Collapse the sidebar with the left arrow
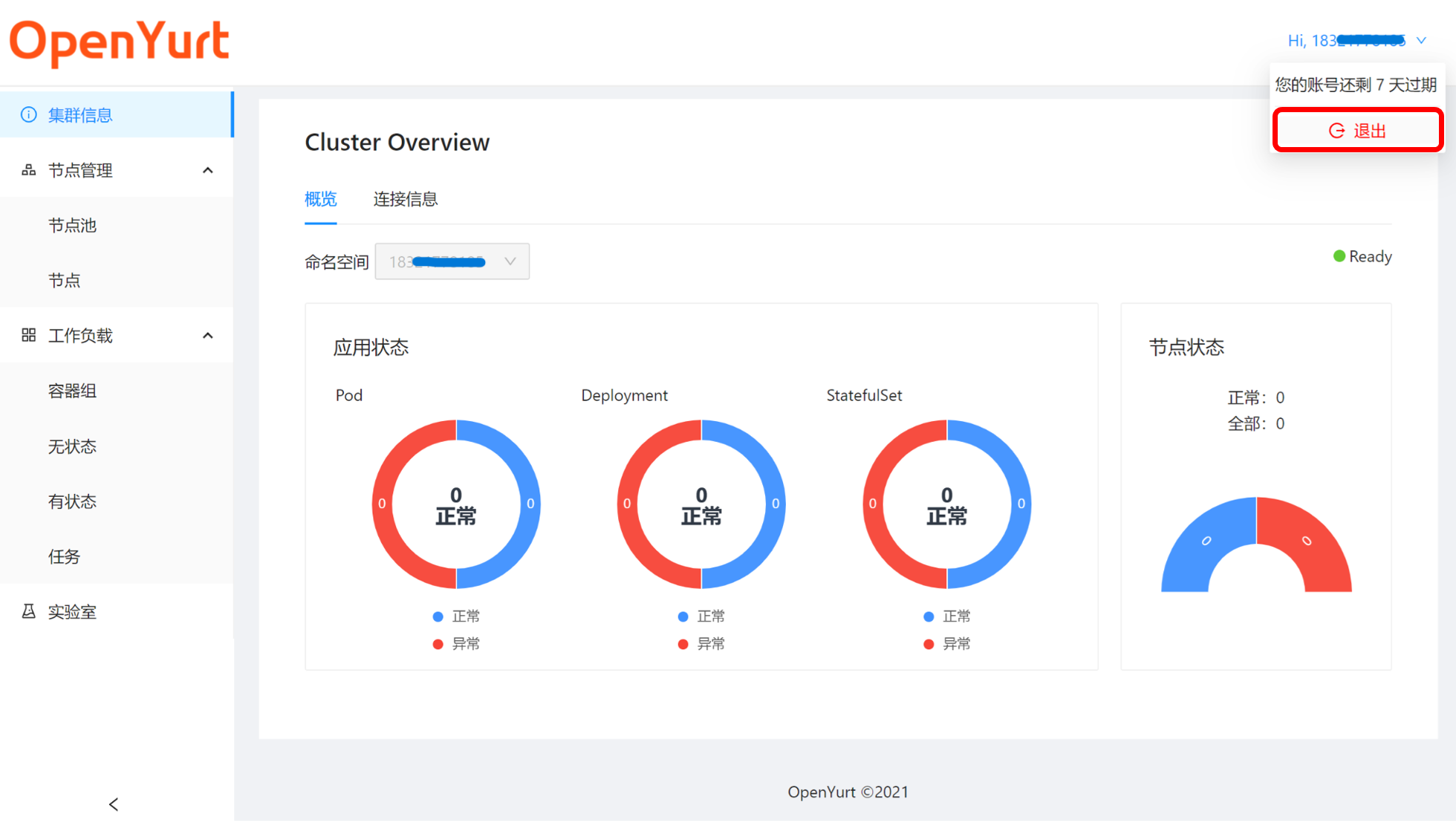This screenshot has height=823, width=1456. (114, 804)
